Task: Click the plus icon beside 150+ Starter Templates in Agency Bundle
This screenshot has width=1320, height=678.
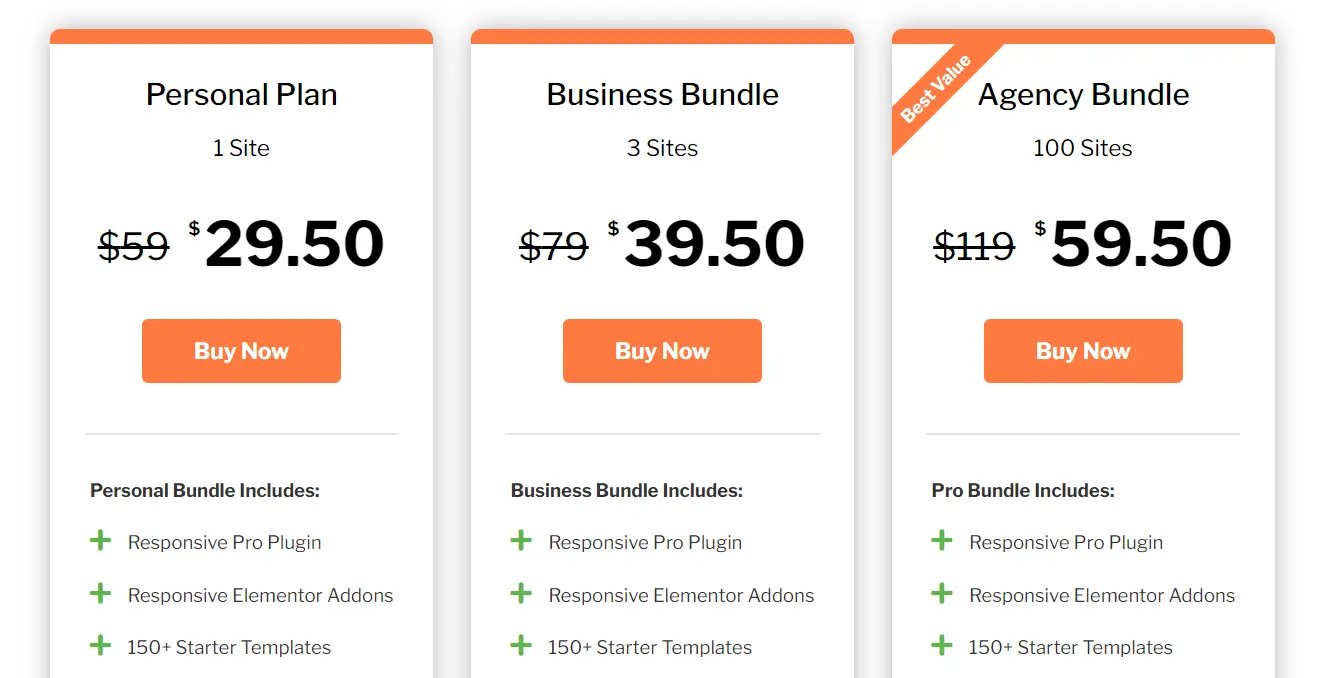Action: [x=942, y=645]
